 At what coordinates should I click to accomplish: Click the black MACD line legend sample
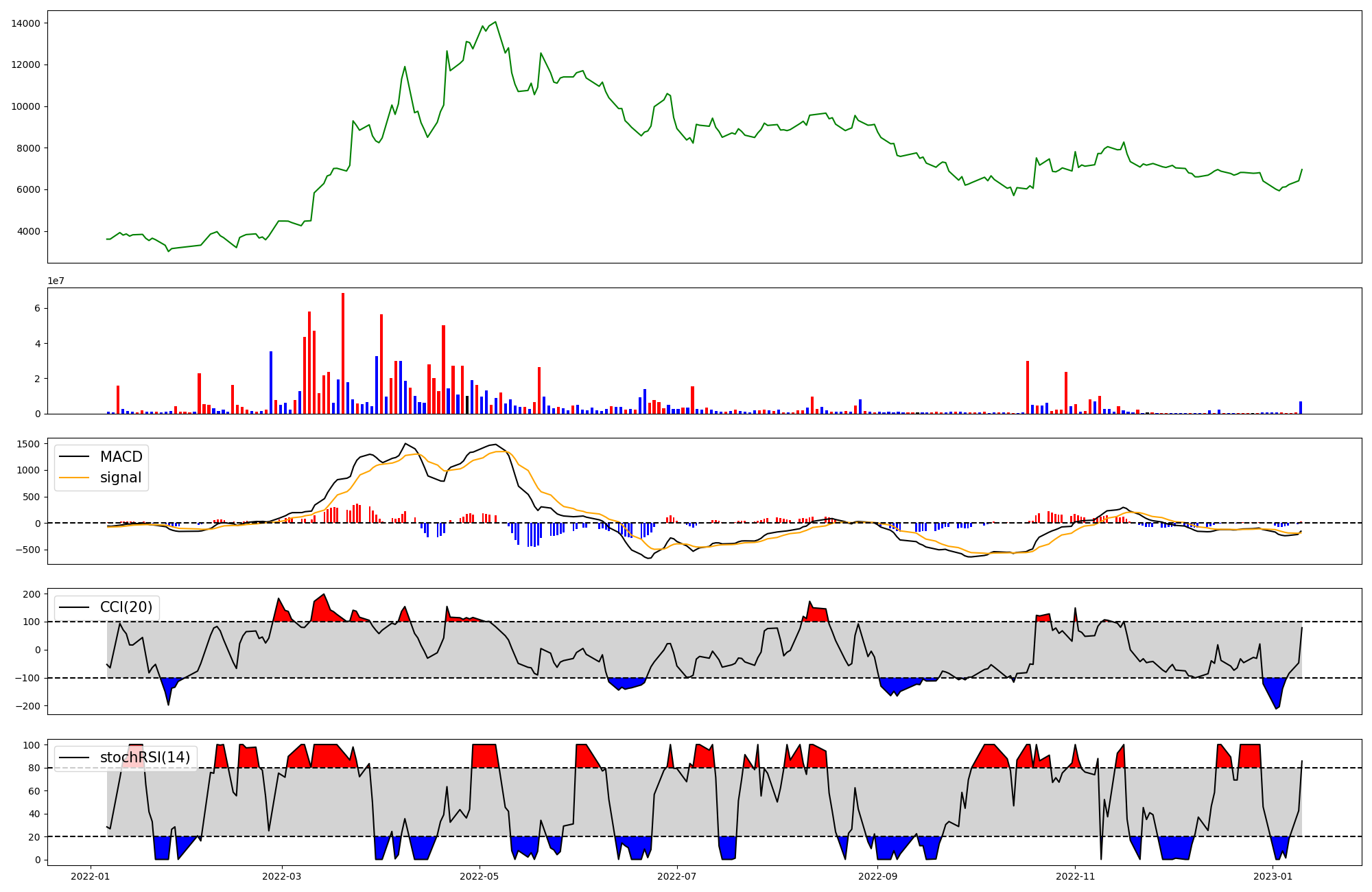click(74, 457)
